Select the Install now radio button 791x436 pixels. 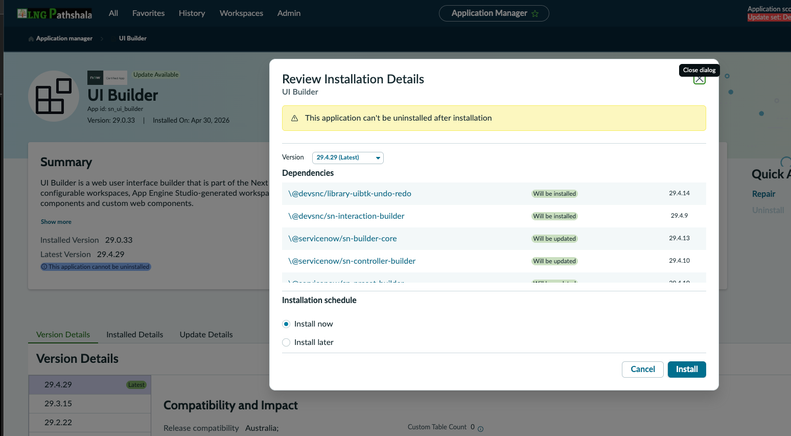click(286, 324)
